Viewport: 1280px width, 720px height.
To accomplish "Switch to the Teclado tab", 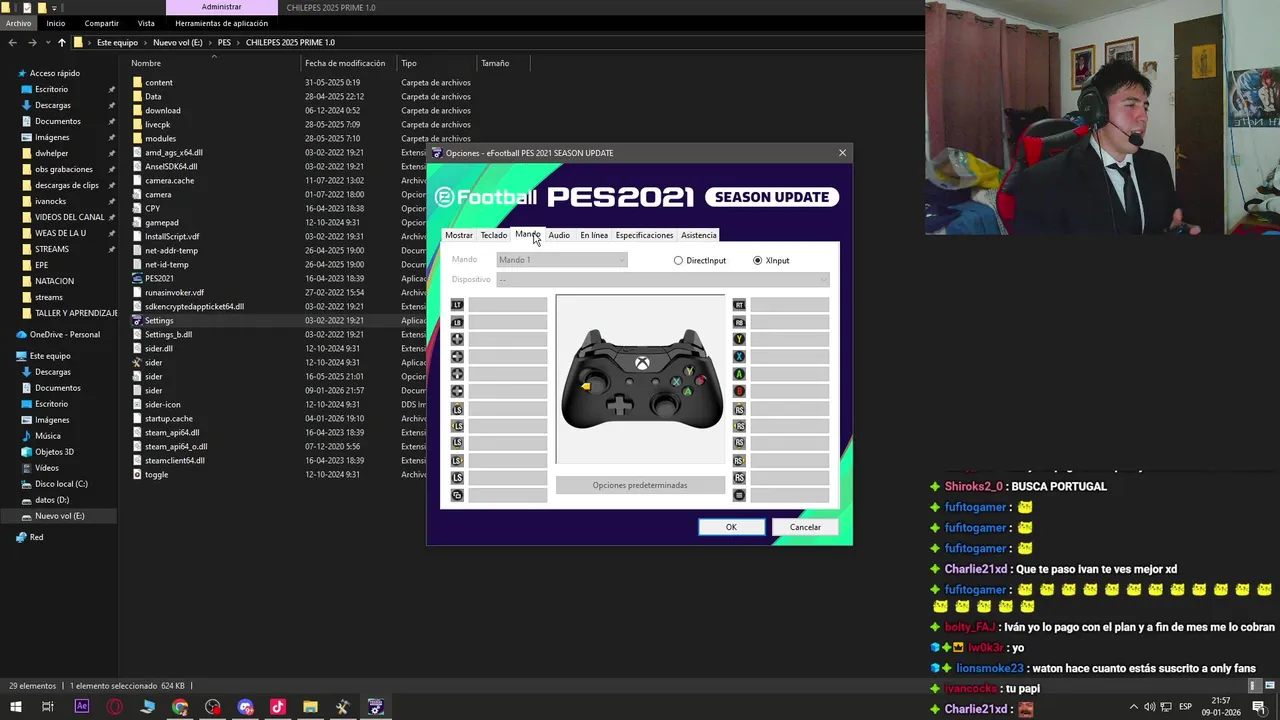I will pyautogui.click(x=494, y=235).
